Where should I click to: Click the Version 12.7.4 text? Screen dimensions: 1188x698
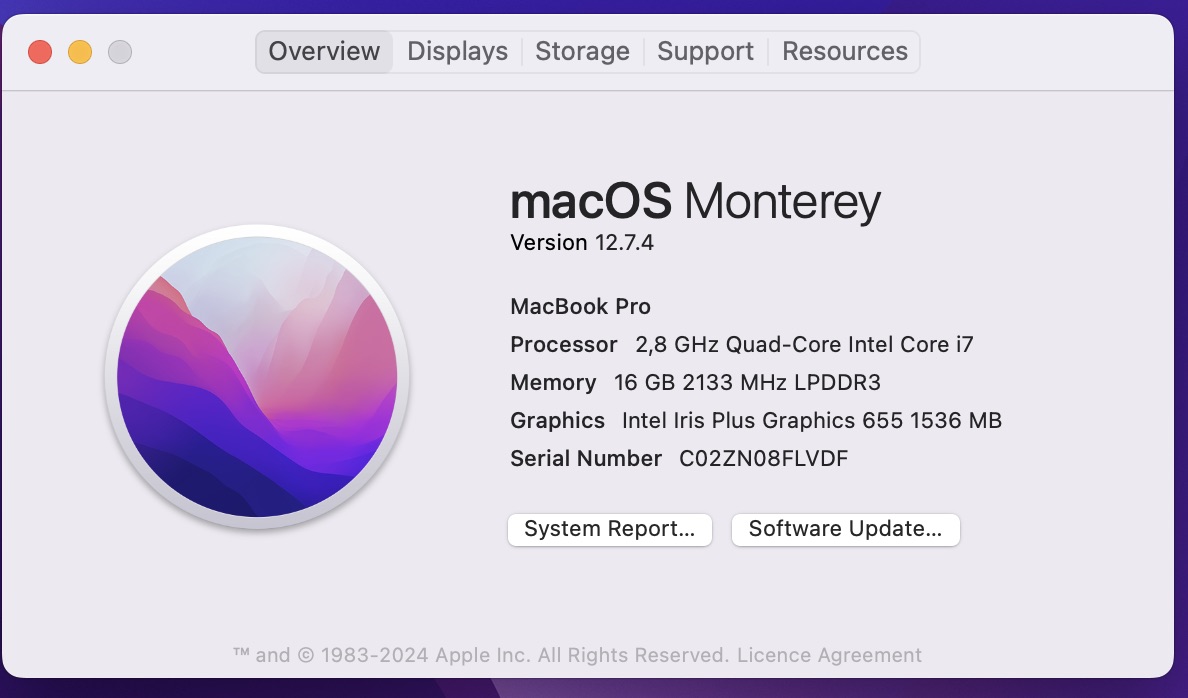tap(582, 242)
